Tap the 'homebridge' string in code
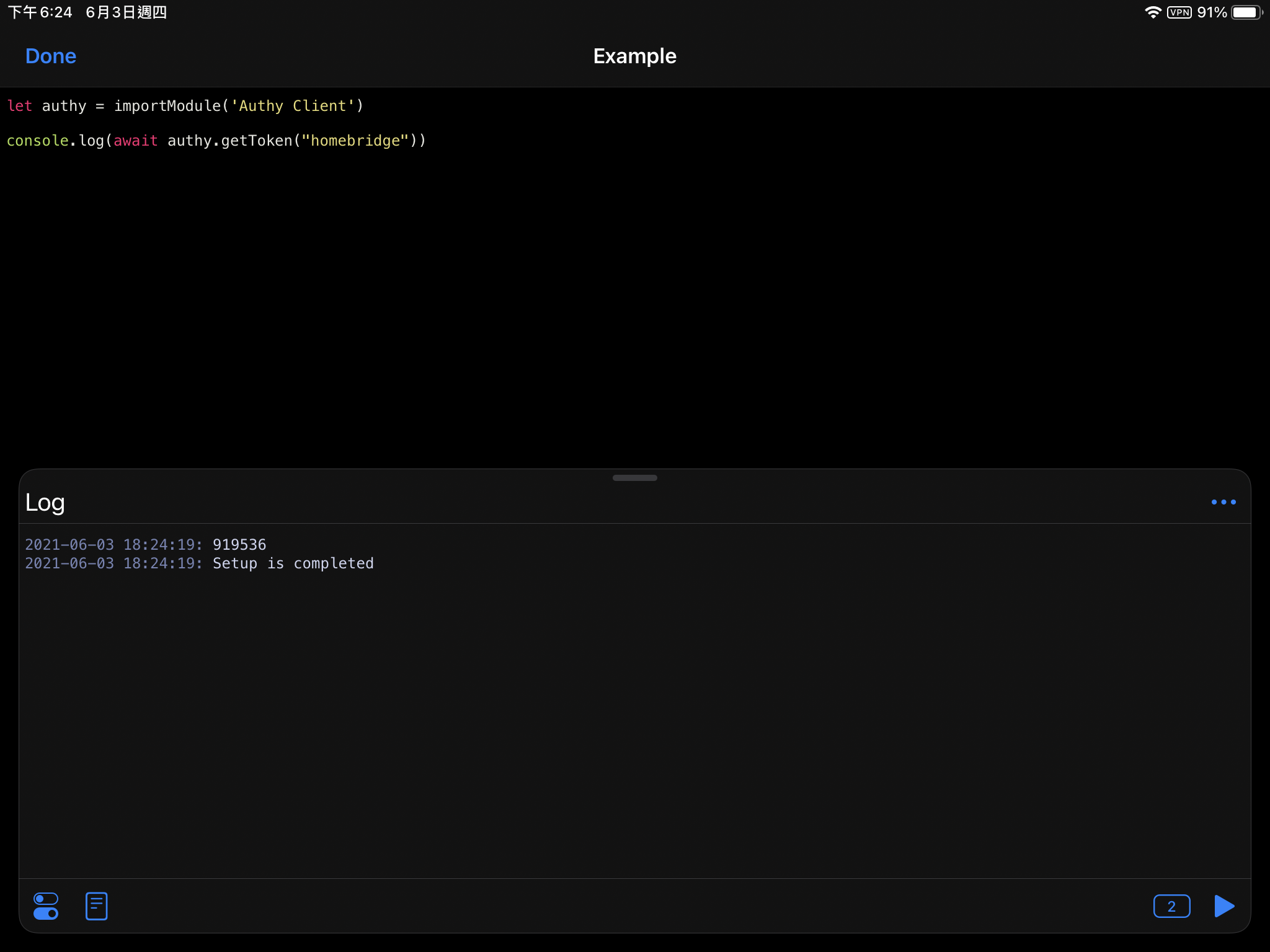Image resolution: width=1270 pixels, height=952 pixels. (x=355, y=141)
